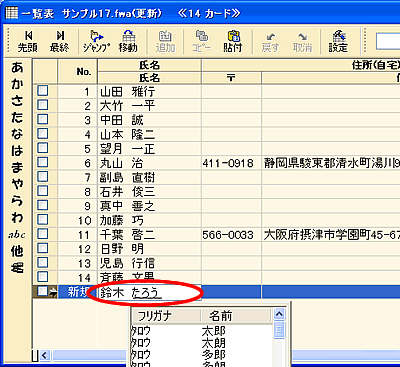The image size is (400, 367).
Task: Click name cell 加藤 巧
Action: 149,220
